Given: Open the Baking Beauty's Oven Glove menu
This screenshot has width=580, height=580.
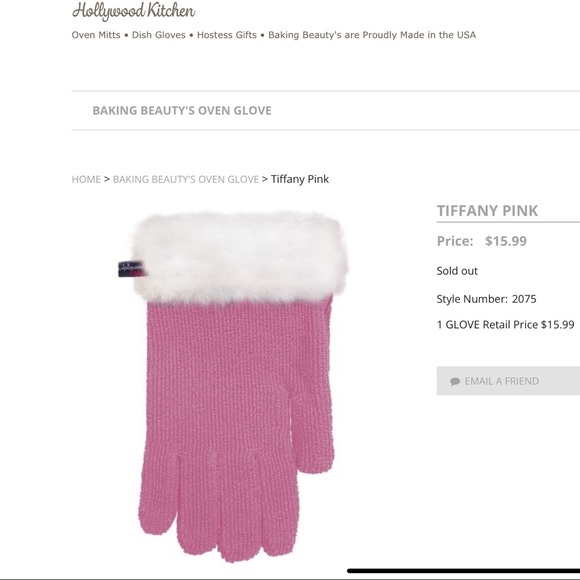Looking at the screenshot, I should point(182,110).
